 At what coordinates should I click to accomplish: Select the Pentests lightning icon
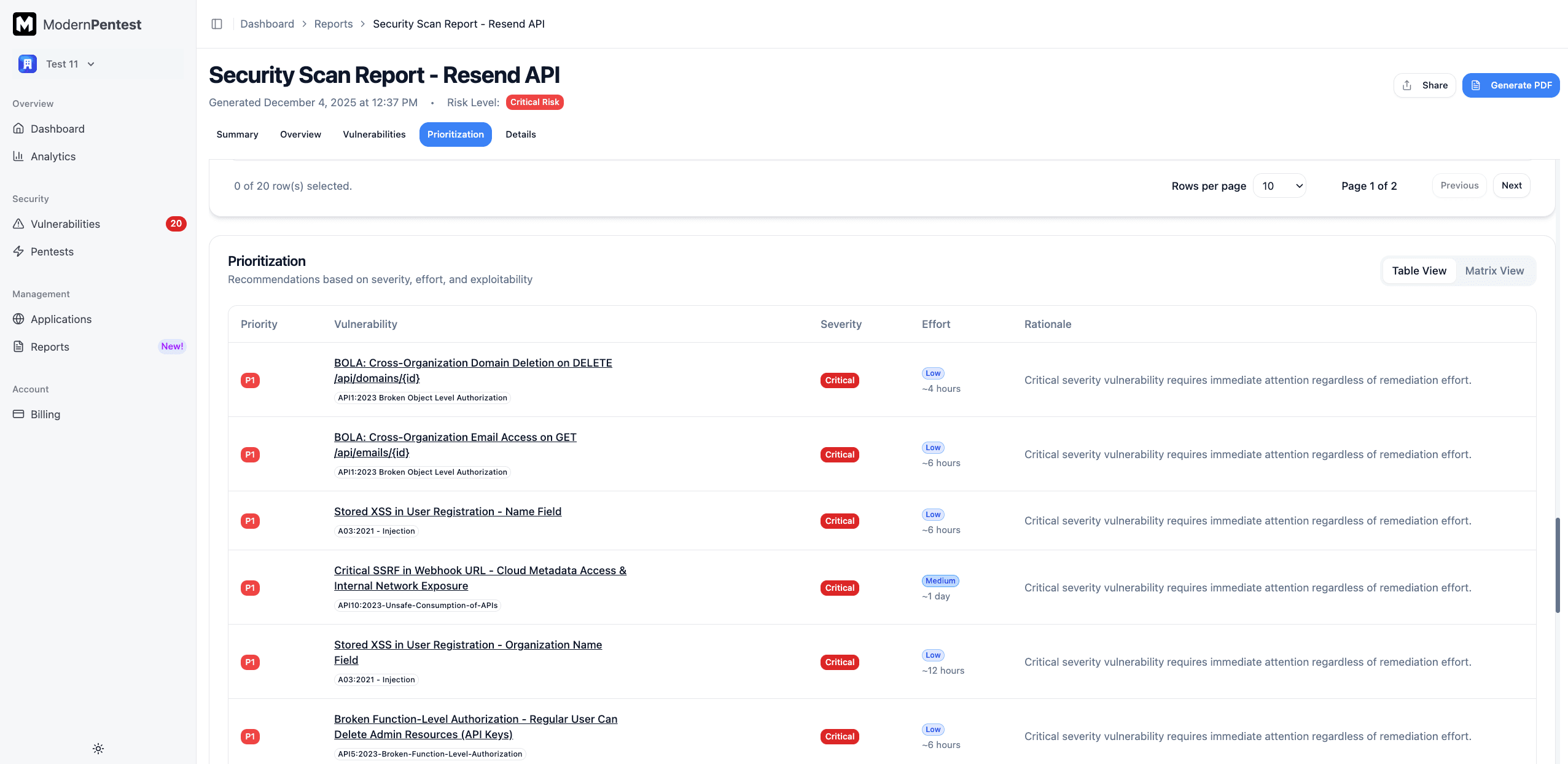(x=18, y=251)
